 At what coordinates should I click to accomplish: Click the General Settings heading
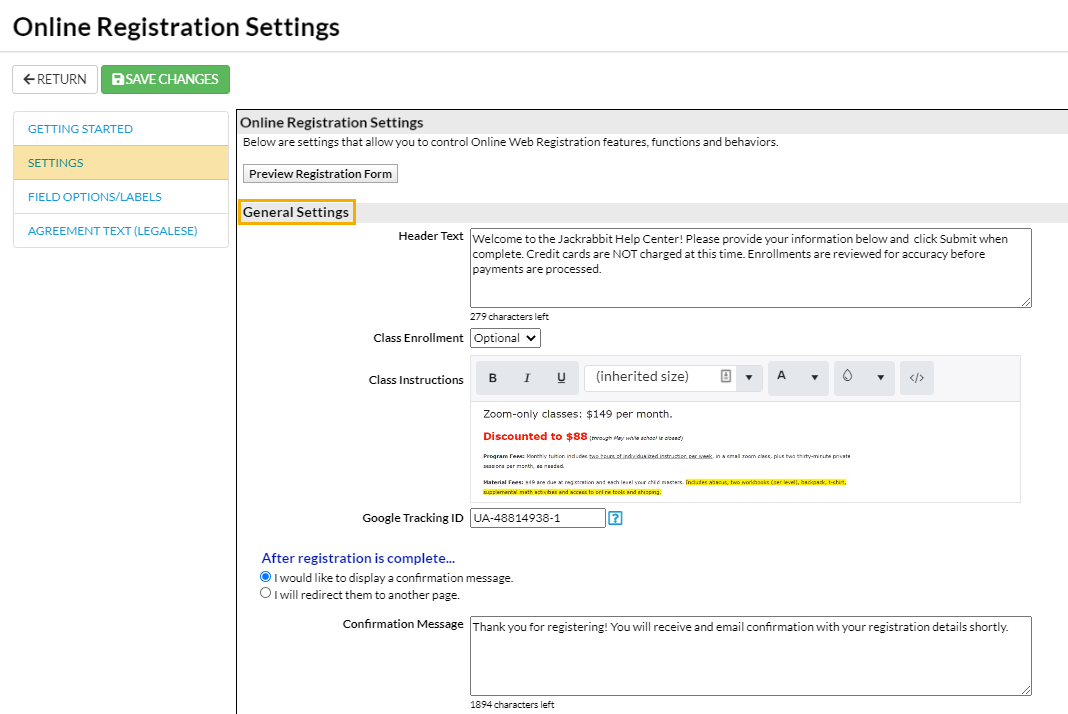coord(296,212)
